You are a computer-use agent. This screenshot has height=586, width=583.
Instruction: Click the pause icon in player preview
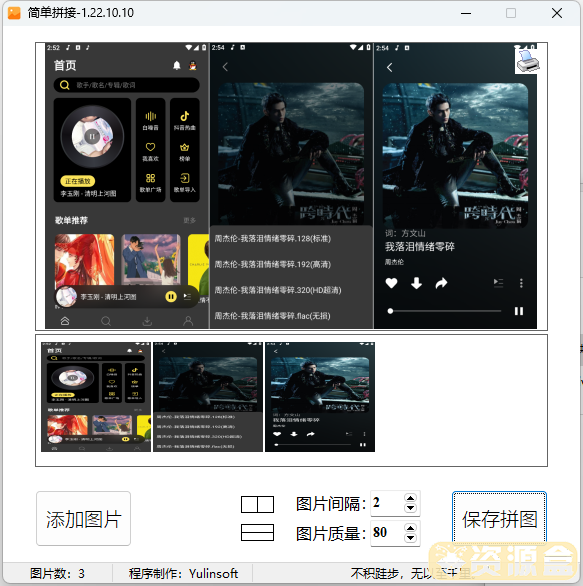point(519,311)
